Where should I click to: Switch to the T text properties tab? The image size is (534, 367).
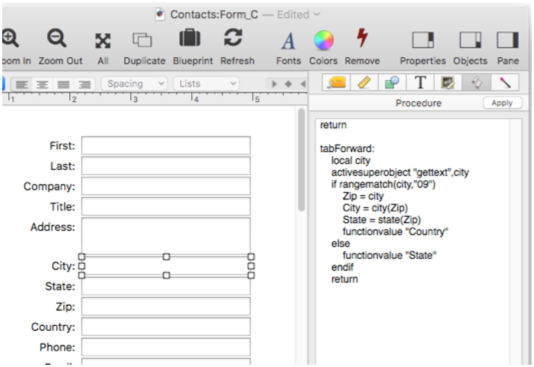pos(420,82)
